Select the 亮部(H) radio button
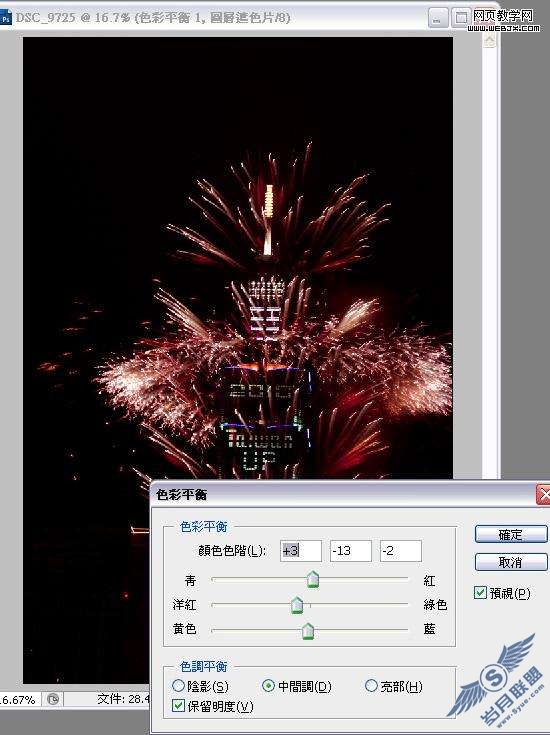This screenshot has height=735, width=550. (371, 686)
